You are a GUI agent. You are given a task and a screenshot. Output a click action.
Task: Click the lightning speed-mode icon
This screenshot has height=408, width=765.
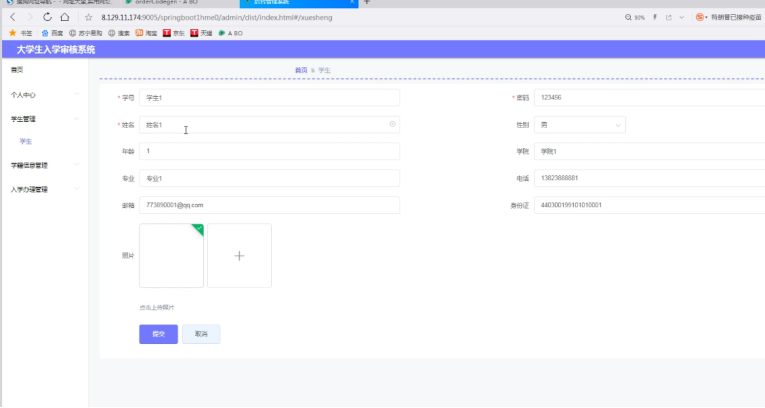point(655,17)
